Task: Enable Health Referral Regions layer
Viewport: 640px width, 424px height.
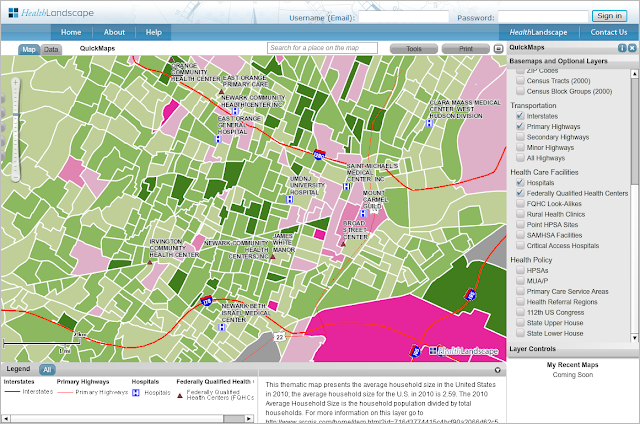Action: pos(520,302)
